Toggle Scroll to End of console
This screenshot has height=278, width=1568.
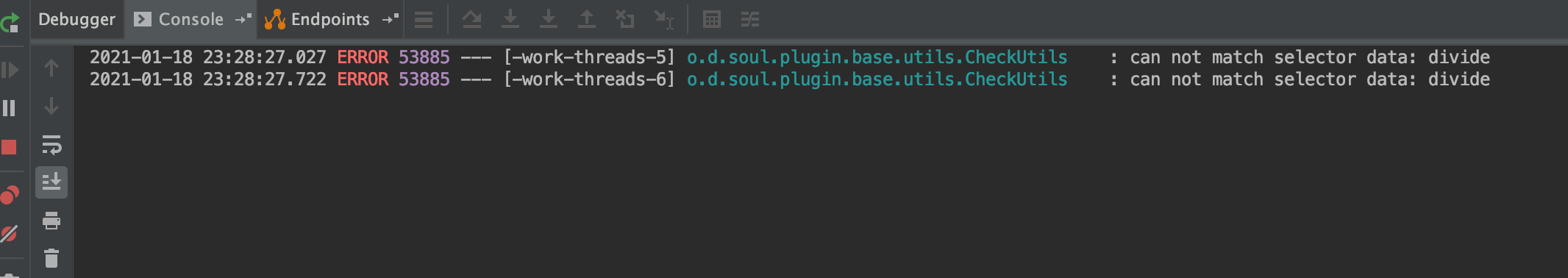51,182
